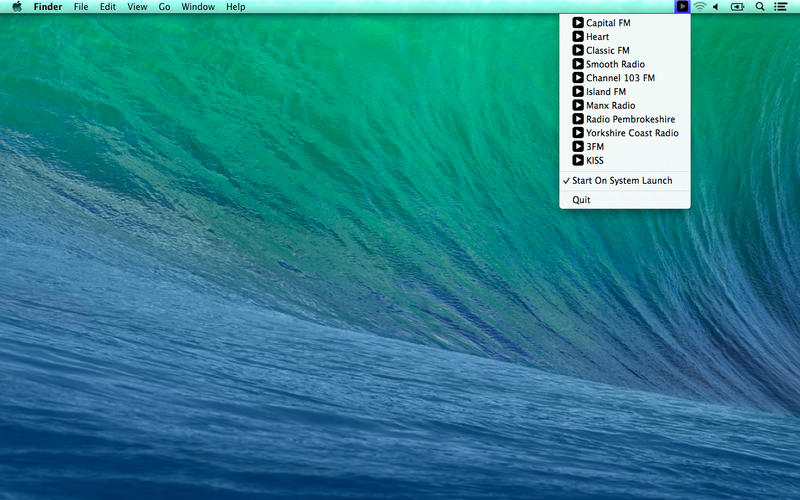Viewport: 800px width, 500px height.
Task: Click the play icon beside KISS
Action: (x=578, y=161)
